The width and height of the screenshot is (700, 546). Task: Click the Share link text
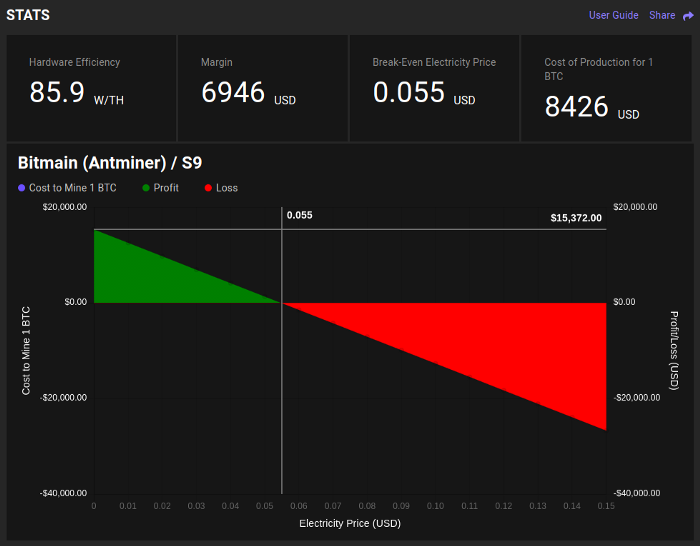click(662, 15)
